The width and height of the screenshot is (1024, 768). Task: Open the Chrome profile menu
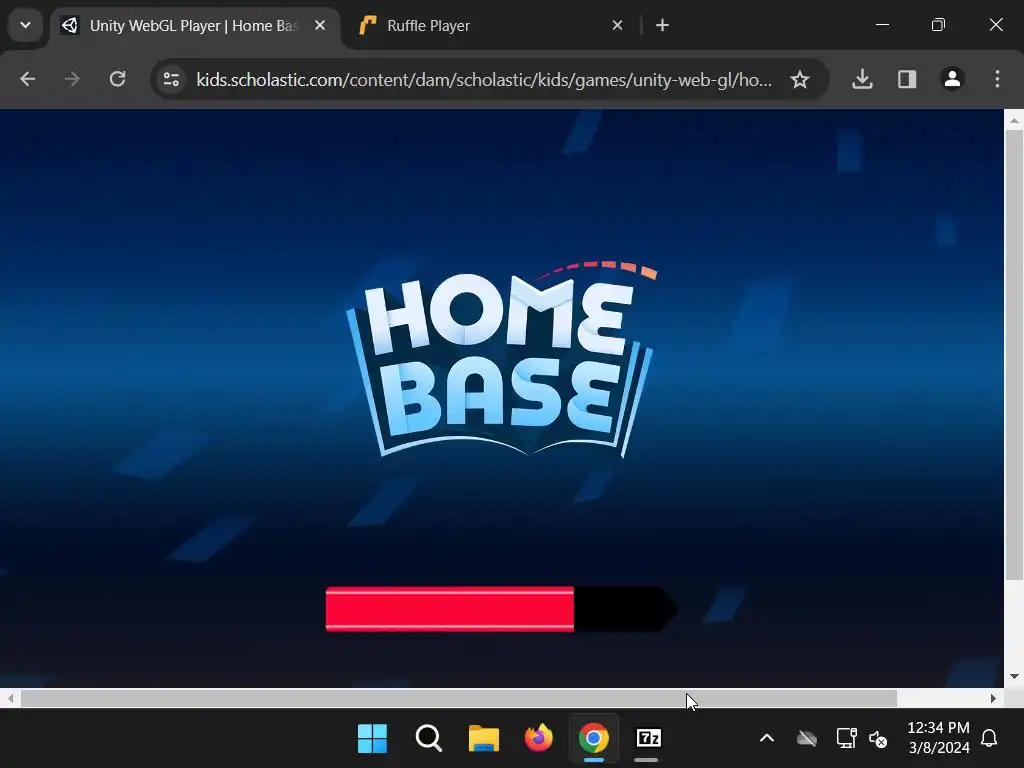pyautogui.click(x=952, y=79)
